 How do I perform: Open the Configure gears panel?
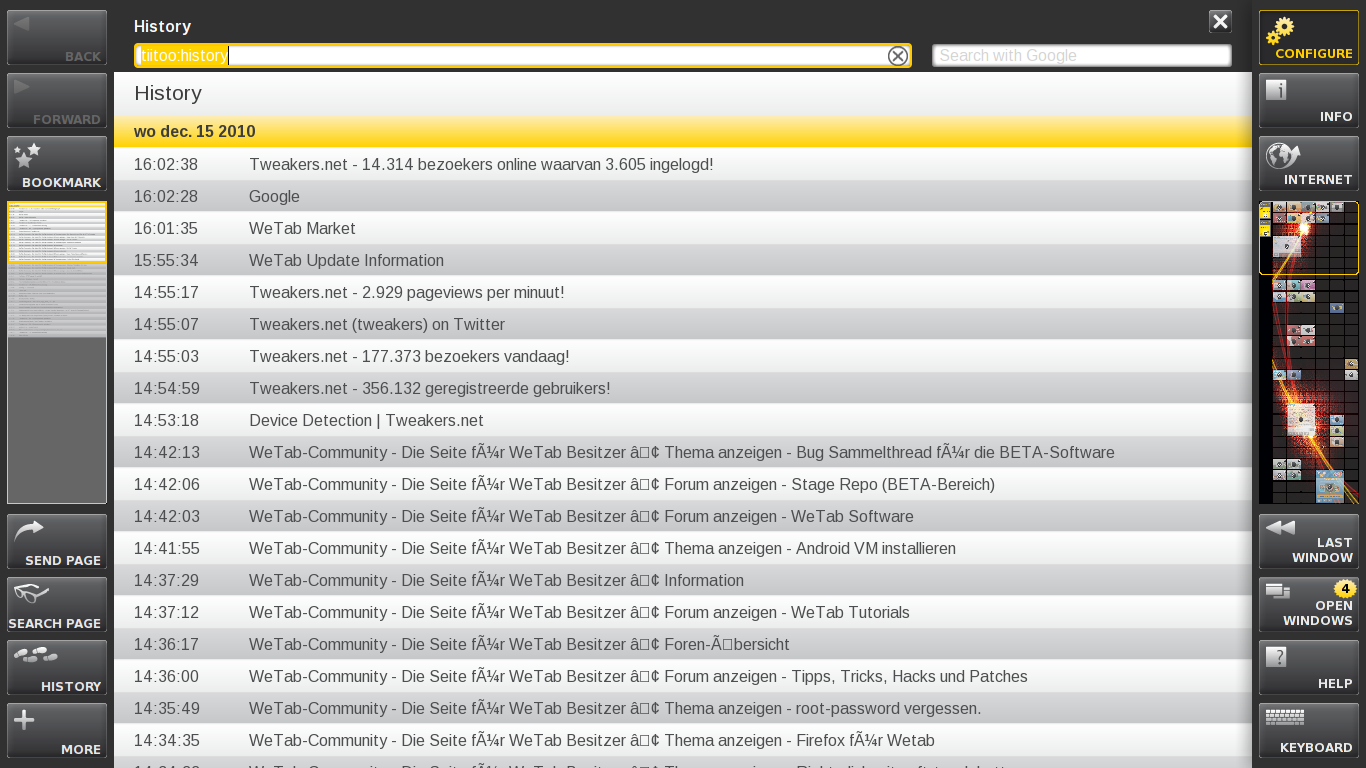(1309, 38)
